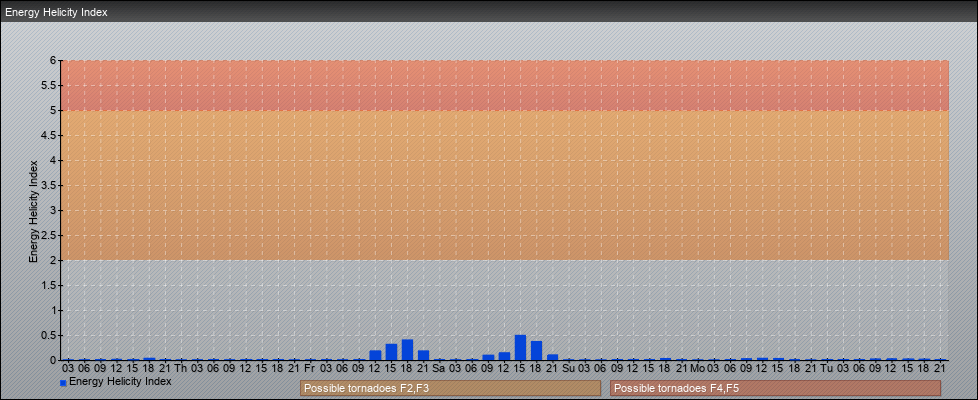Click the 'Tu' day label on x-axis
The width and height of the screenshot is (978, 400).
tap(826, 368)
